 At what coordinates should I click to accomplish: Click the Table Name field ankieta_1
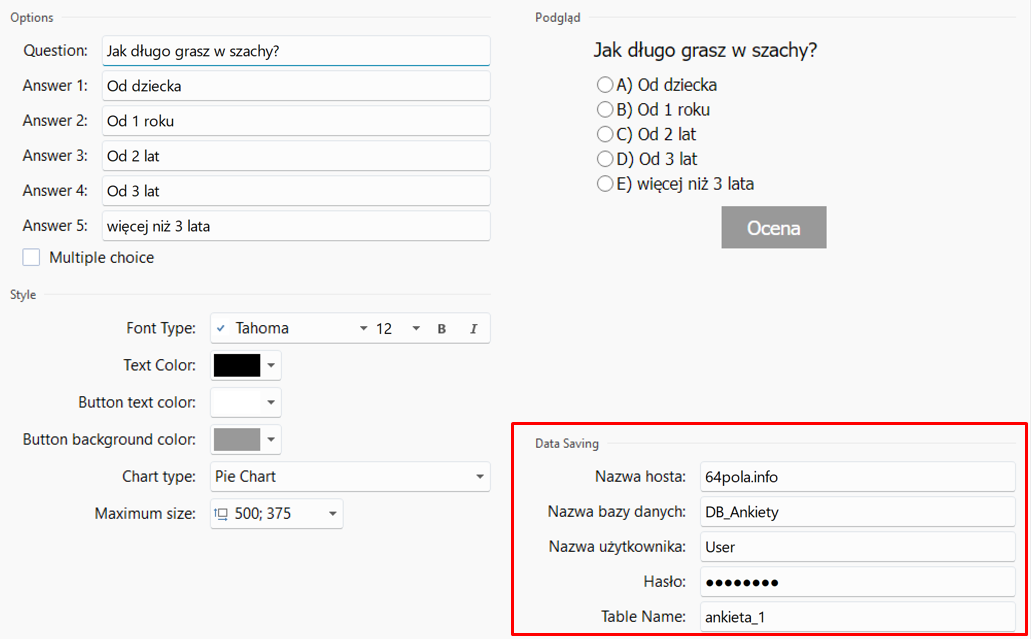pyautogui.click(x=857, y=617)
